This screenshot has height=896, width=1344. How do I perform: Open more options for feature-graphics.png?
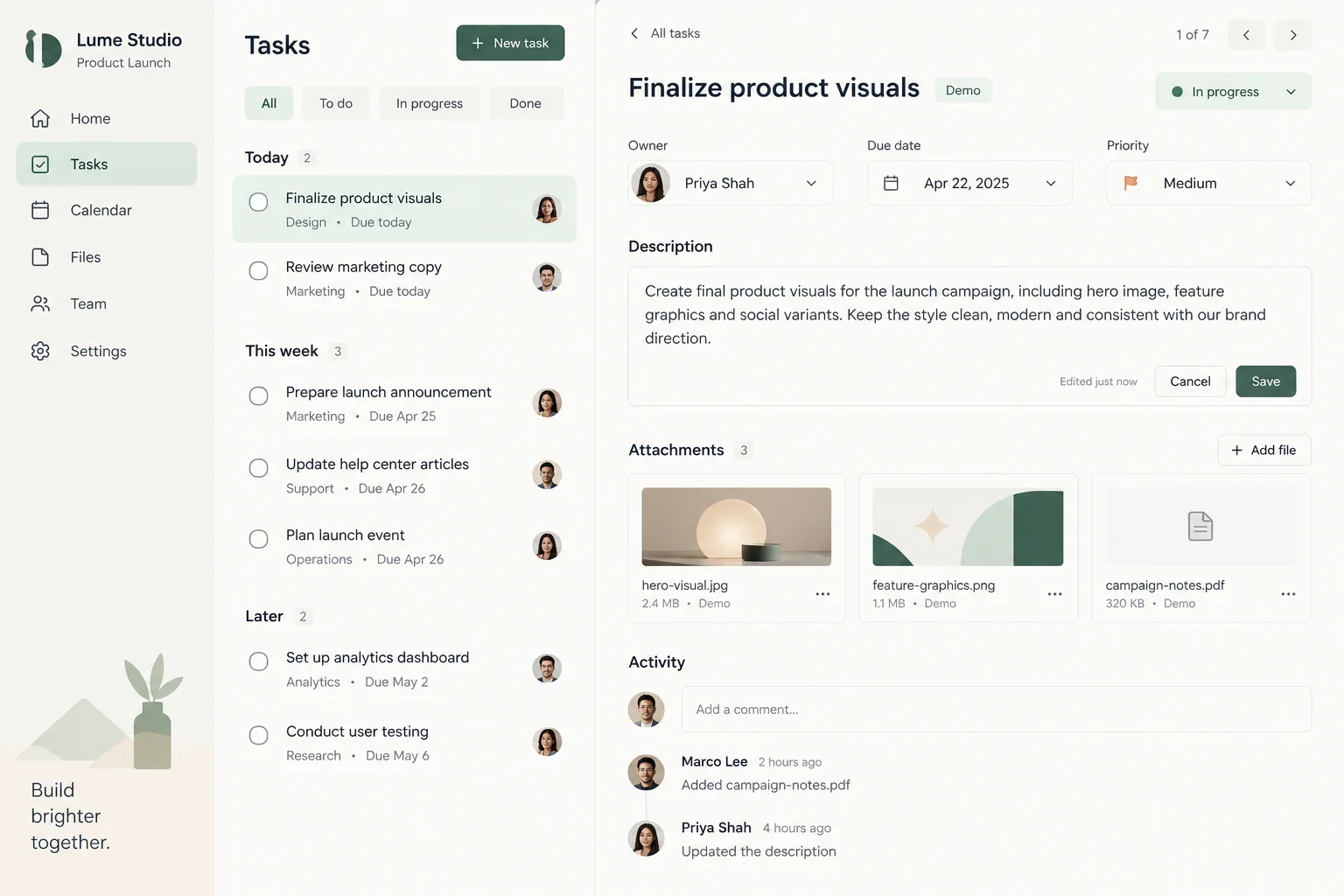click(1055, 594)
